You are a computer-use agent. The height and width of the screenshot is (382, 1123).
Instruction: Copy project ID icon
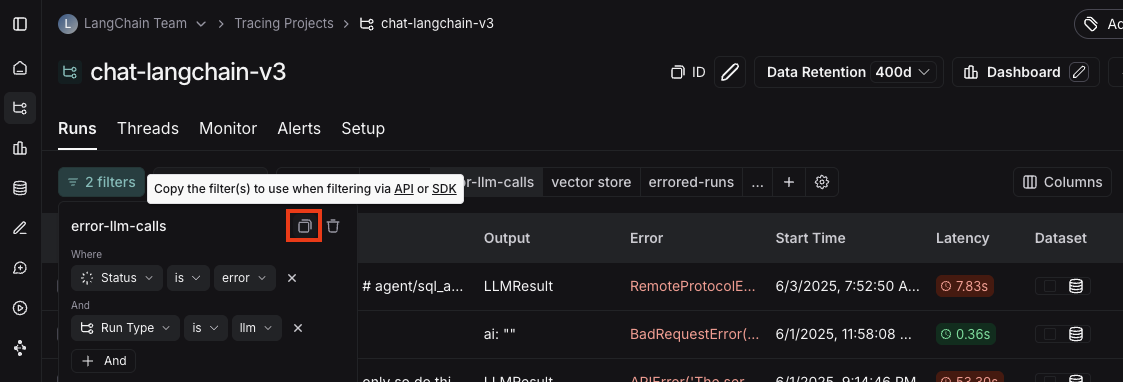tap(677, 72)
